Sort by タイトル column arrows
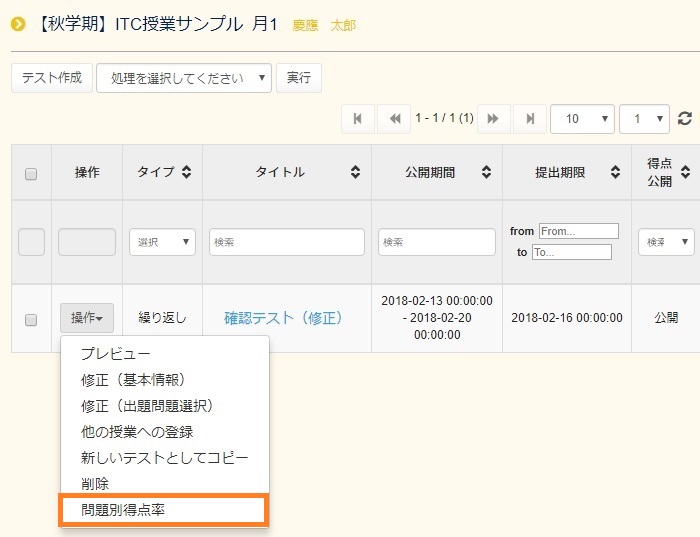The image size is (700, 537). coord(355,172)
